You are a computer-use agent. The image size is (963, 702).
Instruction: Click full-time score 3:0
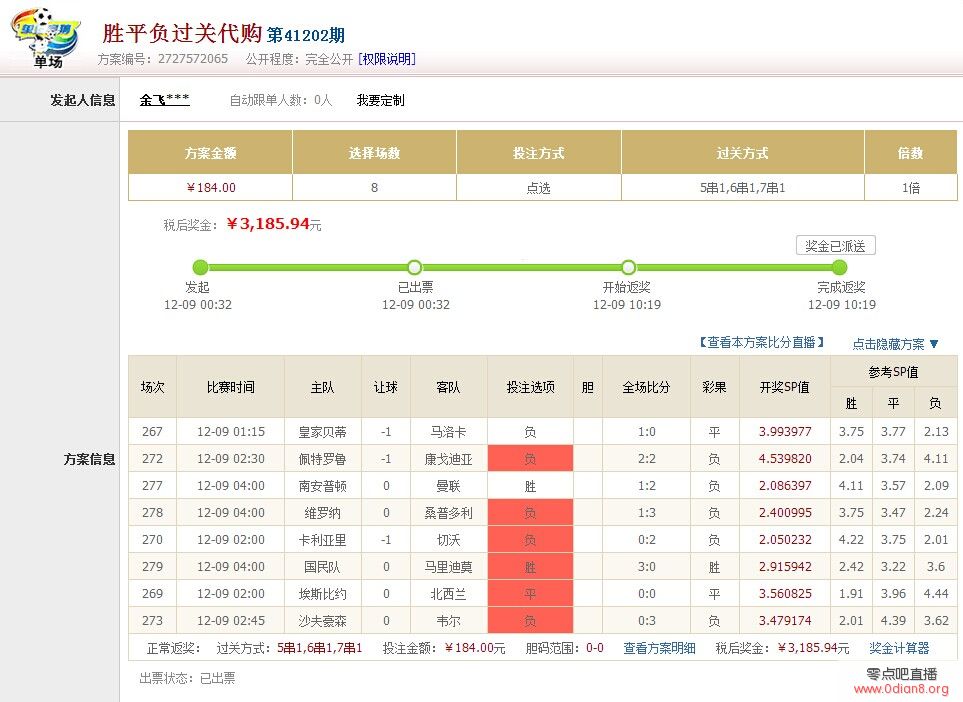click(647, 567)
